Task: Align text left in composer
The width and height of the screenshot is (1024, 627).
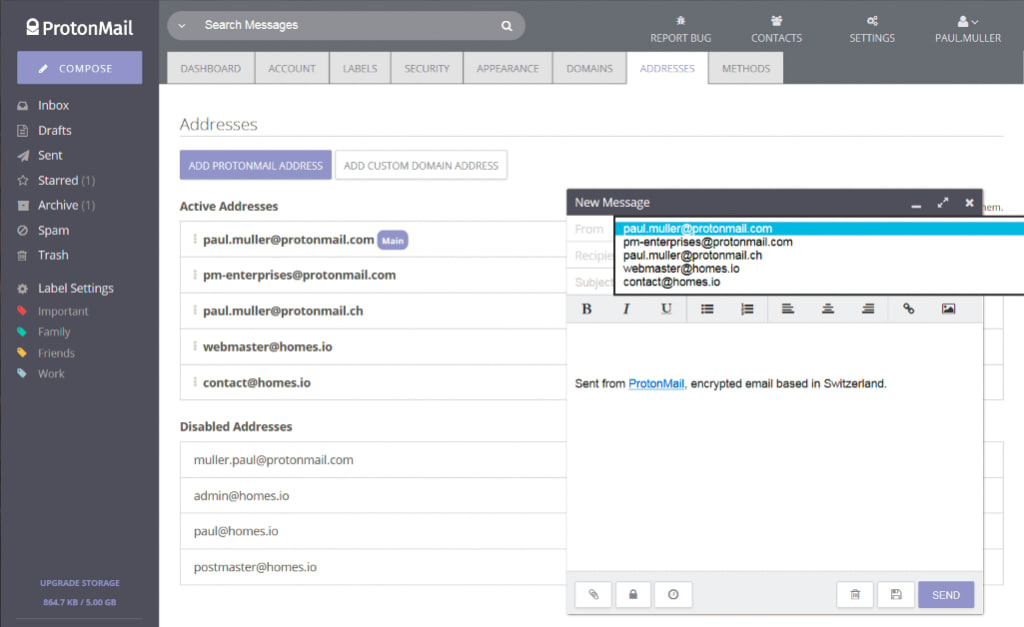Action: pos(788,309)
